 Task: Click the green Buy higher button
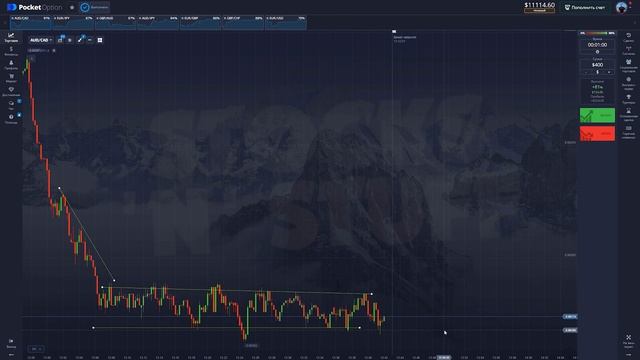(597, 115)
